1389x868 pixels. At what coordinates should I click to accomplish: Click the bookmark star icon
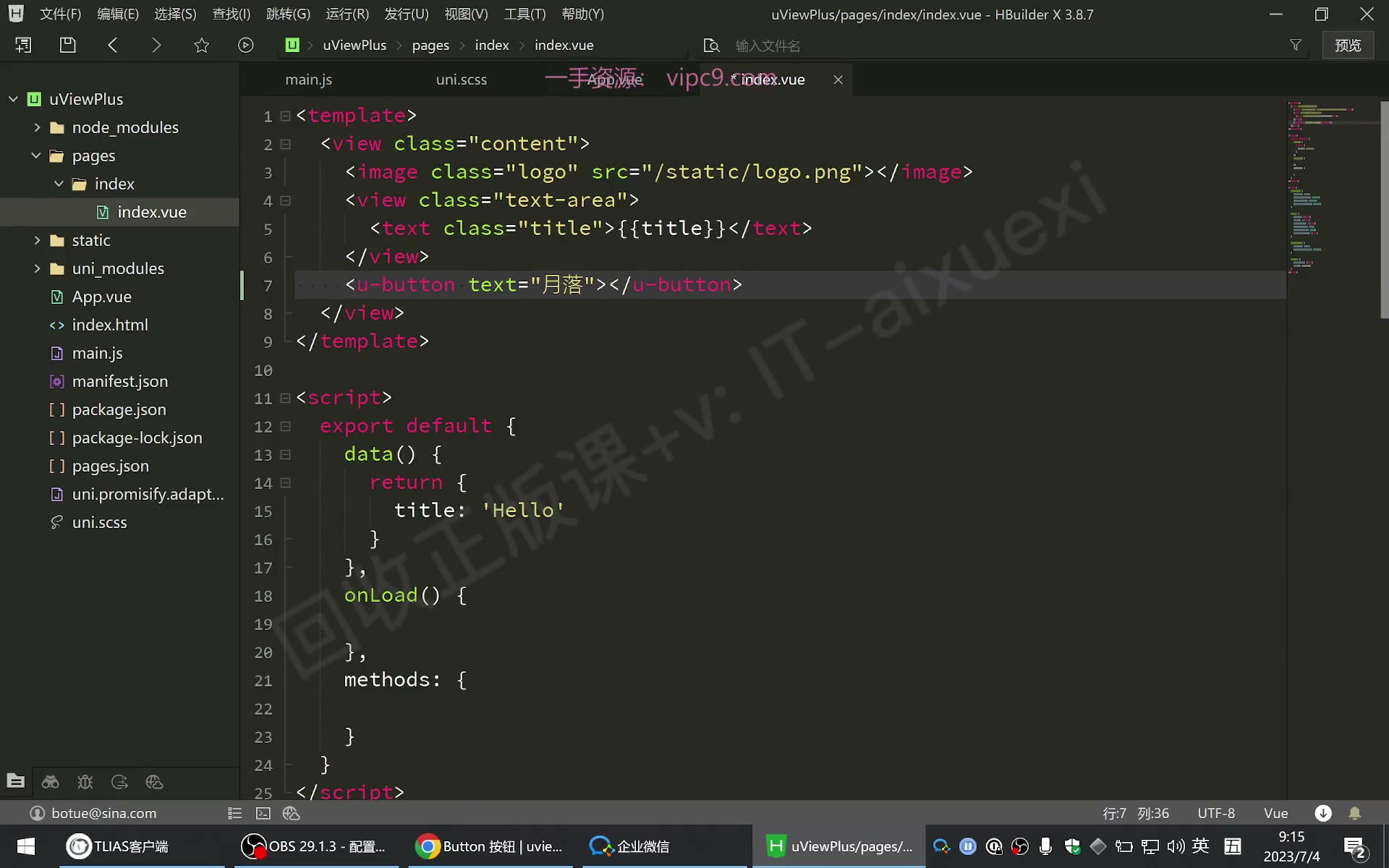tap(201, 45)
